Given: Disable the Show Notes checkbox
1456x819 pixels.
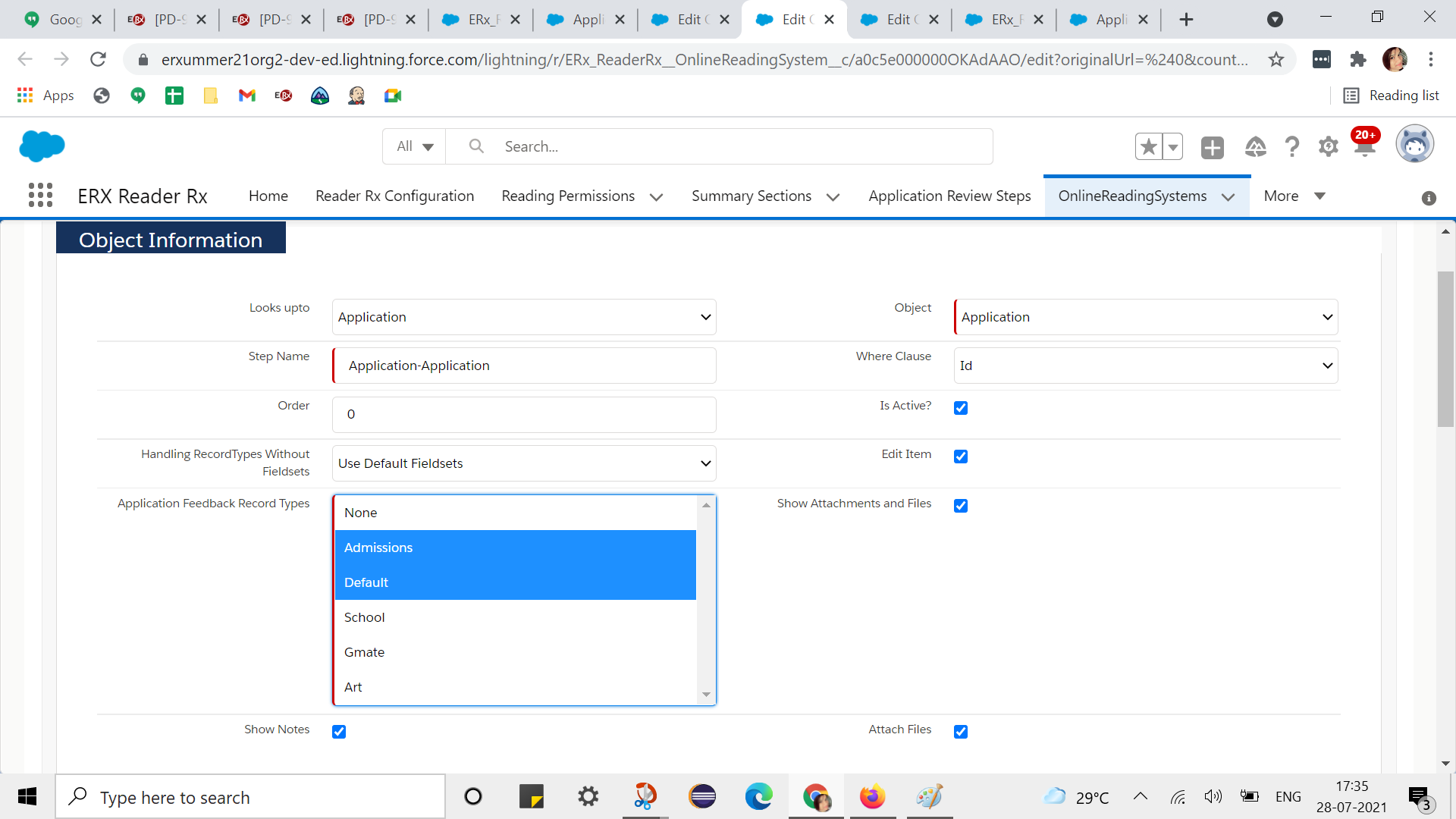Looking at the screenshot, I should pyautogui.click(x=339, y=732).
